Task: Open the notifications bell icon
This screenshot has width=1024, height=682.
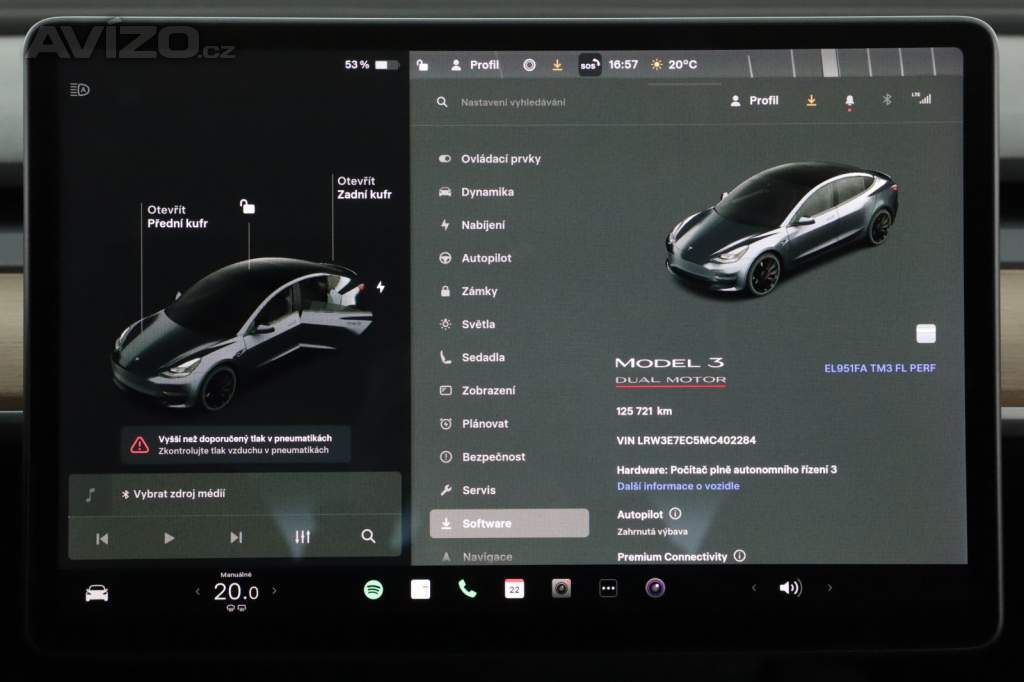Action: [850, 101]
